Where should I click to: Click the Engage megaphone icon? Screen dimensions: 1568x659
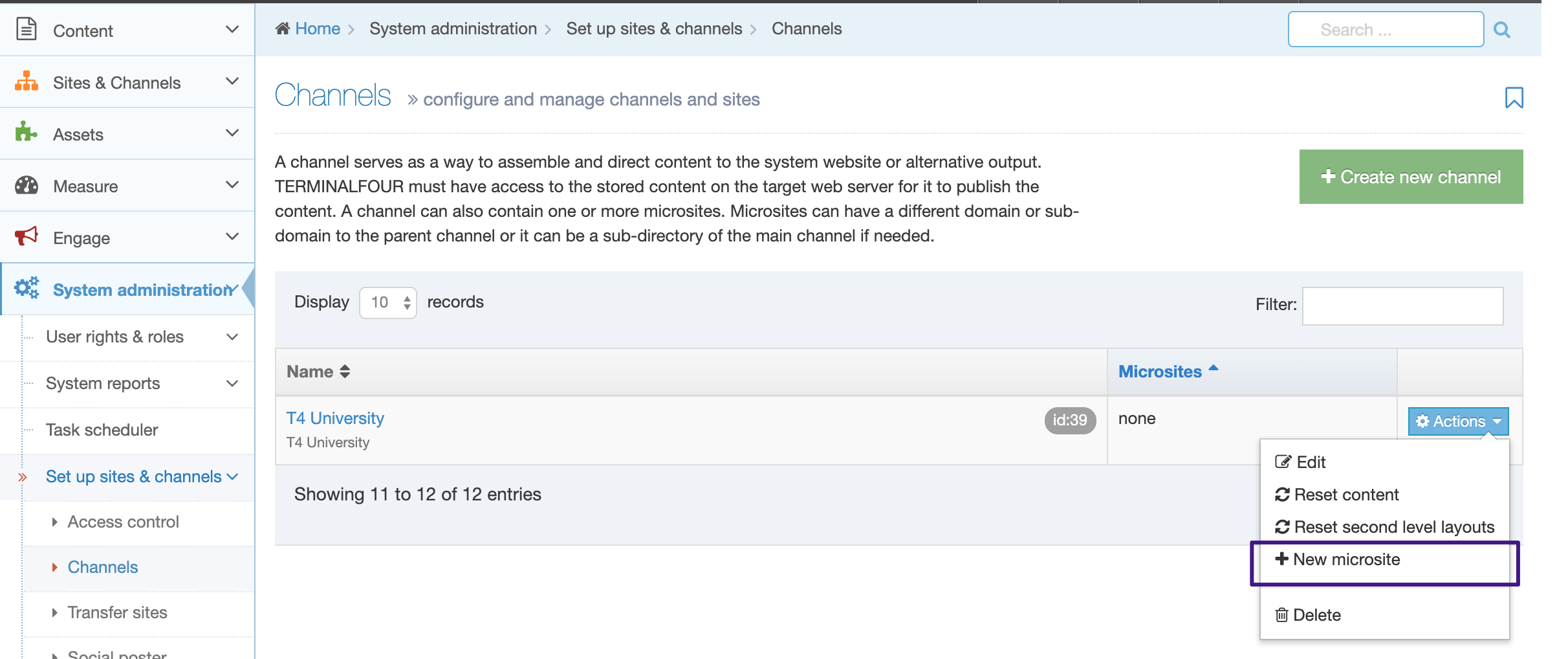pyautogui.click(x=26, y=236)
